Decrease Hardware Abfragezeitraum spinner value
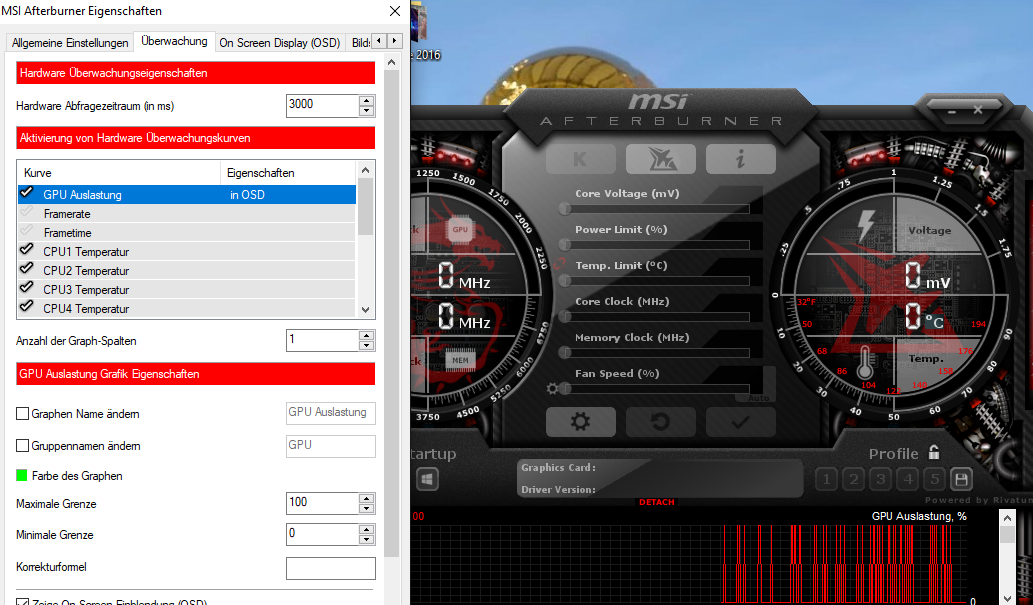The width and height of the screenshot is (1033, 605). [367, 111]
